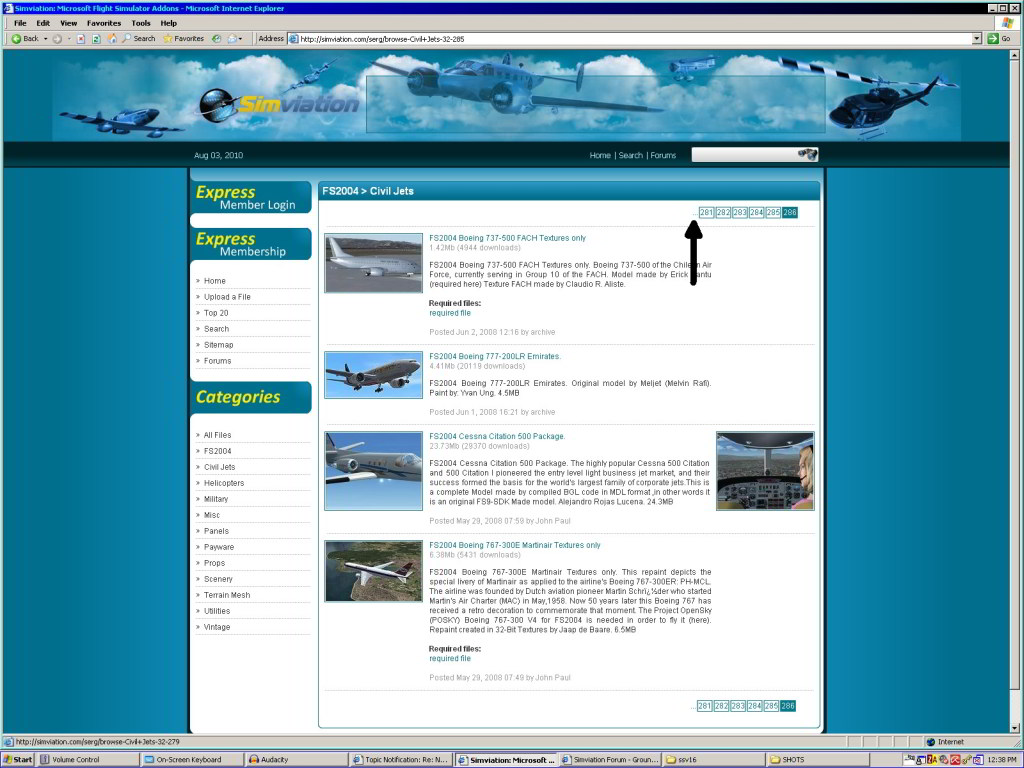1024x768 pixels.
Task: Click the Boeing 767-300E Martinair thumbnail
Action: click(374, 571)
